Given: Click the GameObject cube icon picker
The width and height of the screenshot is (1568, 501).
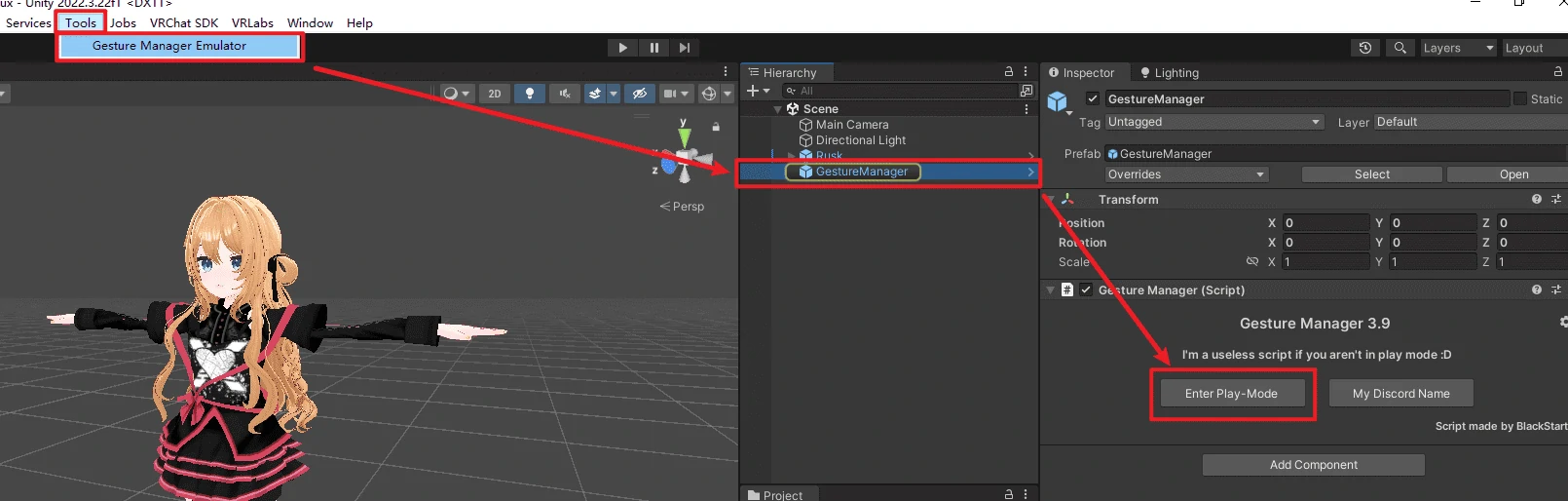Looking at the screenshot, I should (1059, 102).
